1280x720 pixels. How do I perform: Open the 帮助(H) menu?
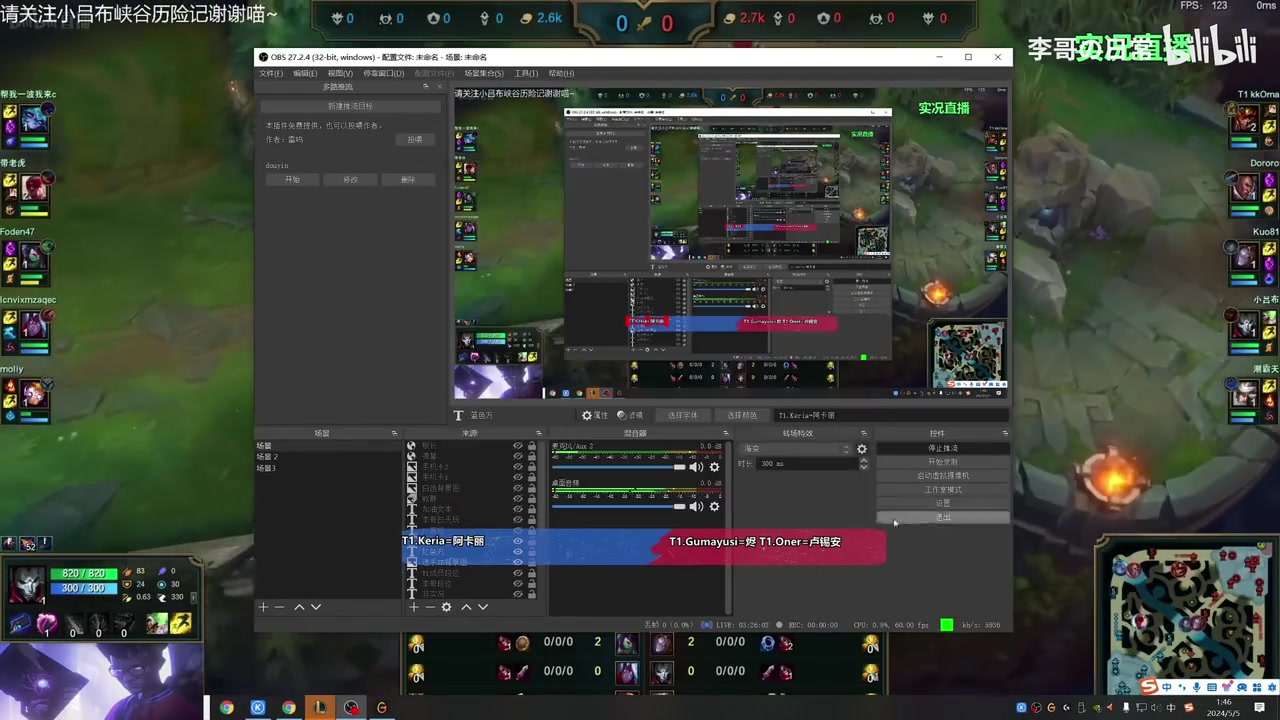point(561,73)
